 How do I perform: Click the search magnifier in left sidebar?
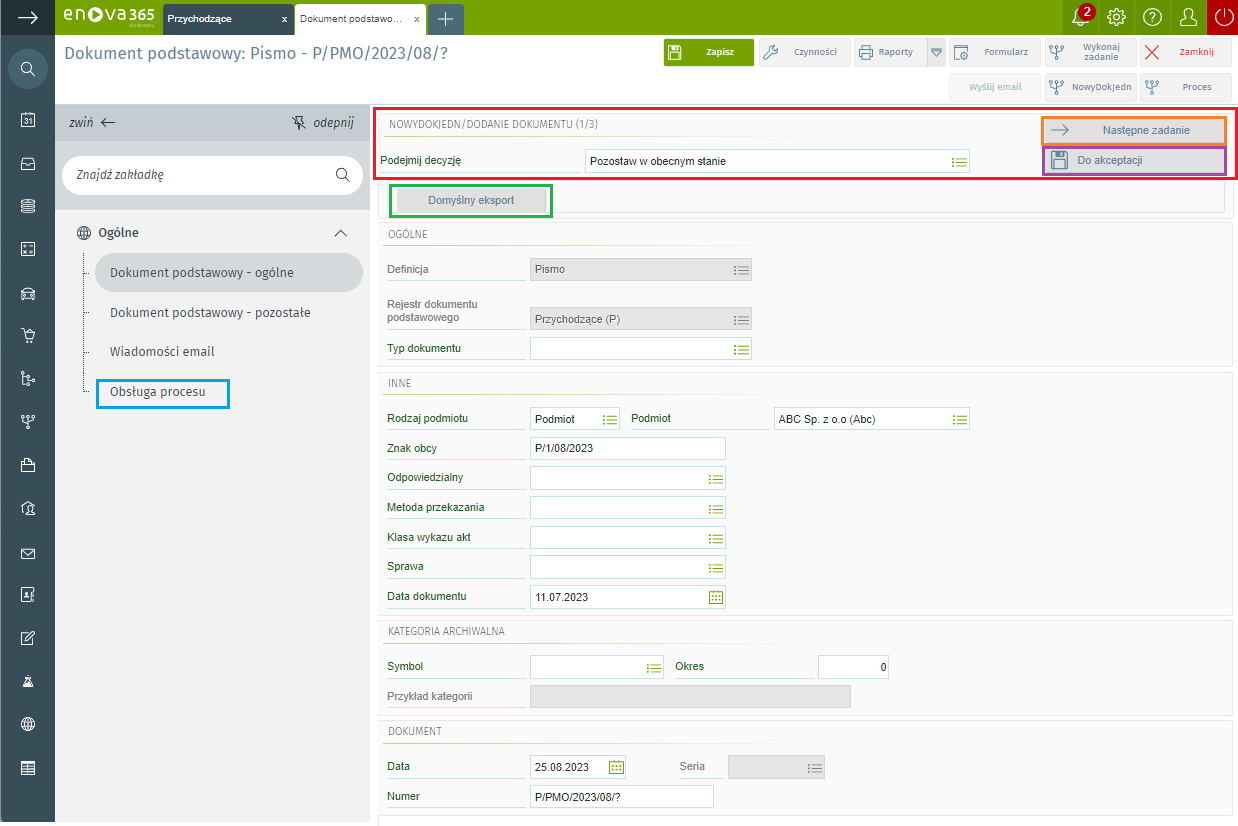28,69
